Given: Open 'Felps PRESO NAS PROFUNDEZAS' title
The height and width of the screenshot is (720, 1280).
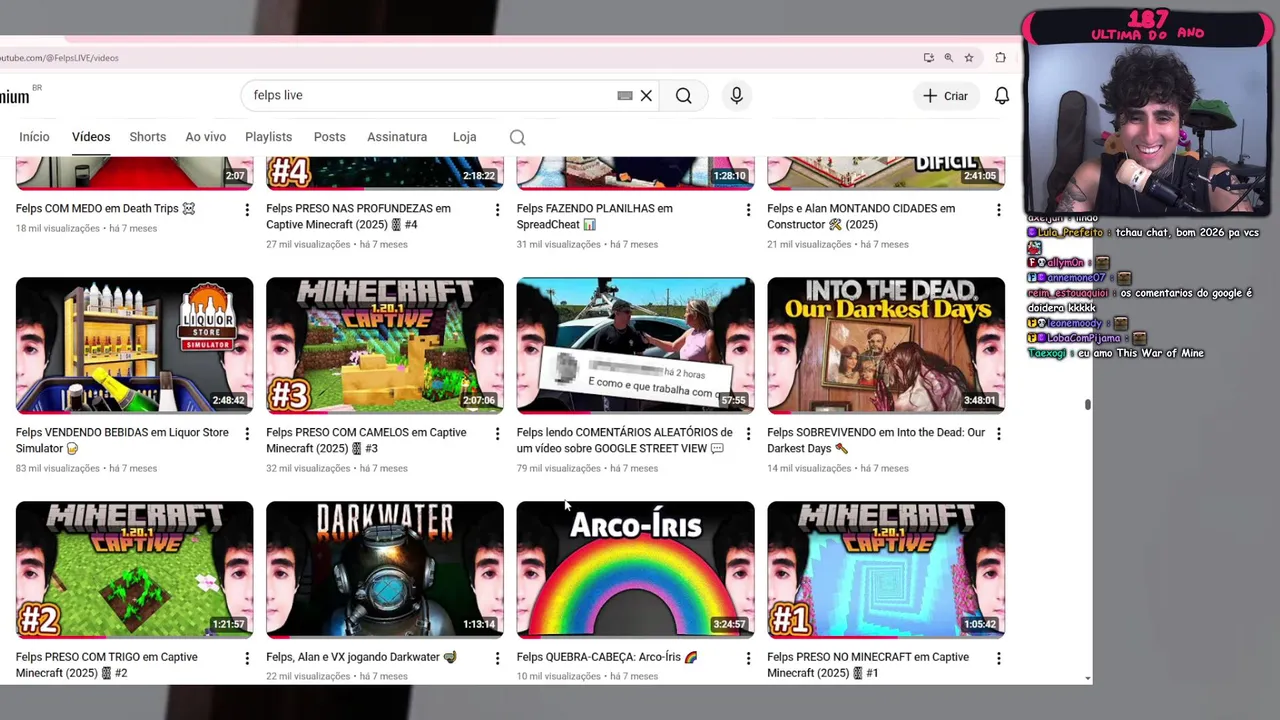Looking at the screenshot, I should pos(358,217).
